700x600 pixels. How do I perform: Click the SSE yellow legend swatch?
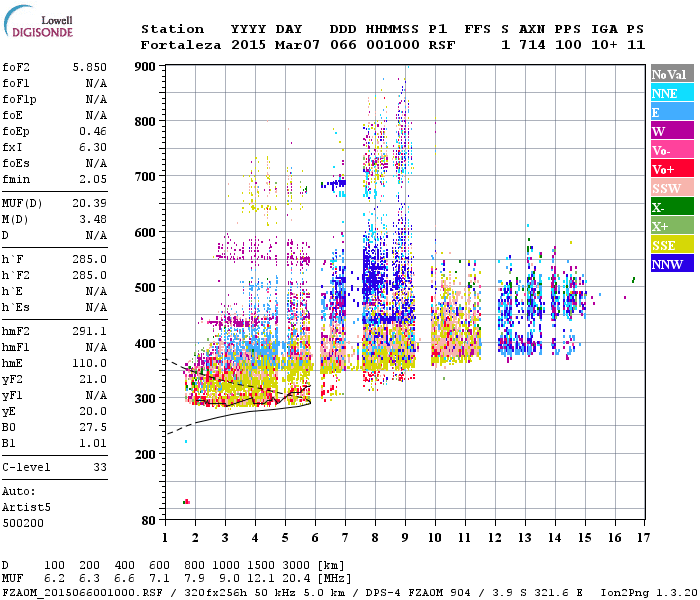click(671, 245)
